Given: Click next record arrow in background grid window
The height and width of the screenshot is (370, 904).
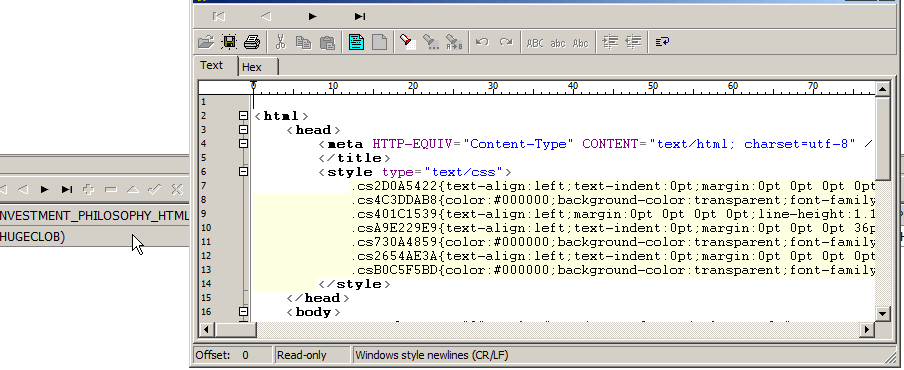Looking at the screenshot, I should tap(45, 189).
